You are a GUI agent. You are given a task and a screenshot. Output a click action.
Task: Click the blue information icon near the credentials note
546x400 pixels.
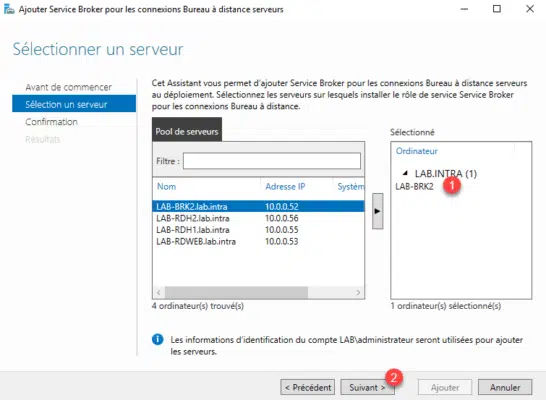[x=157, y=339]
